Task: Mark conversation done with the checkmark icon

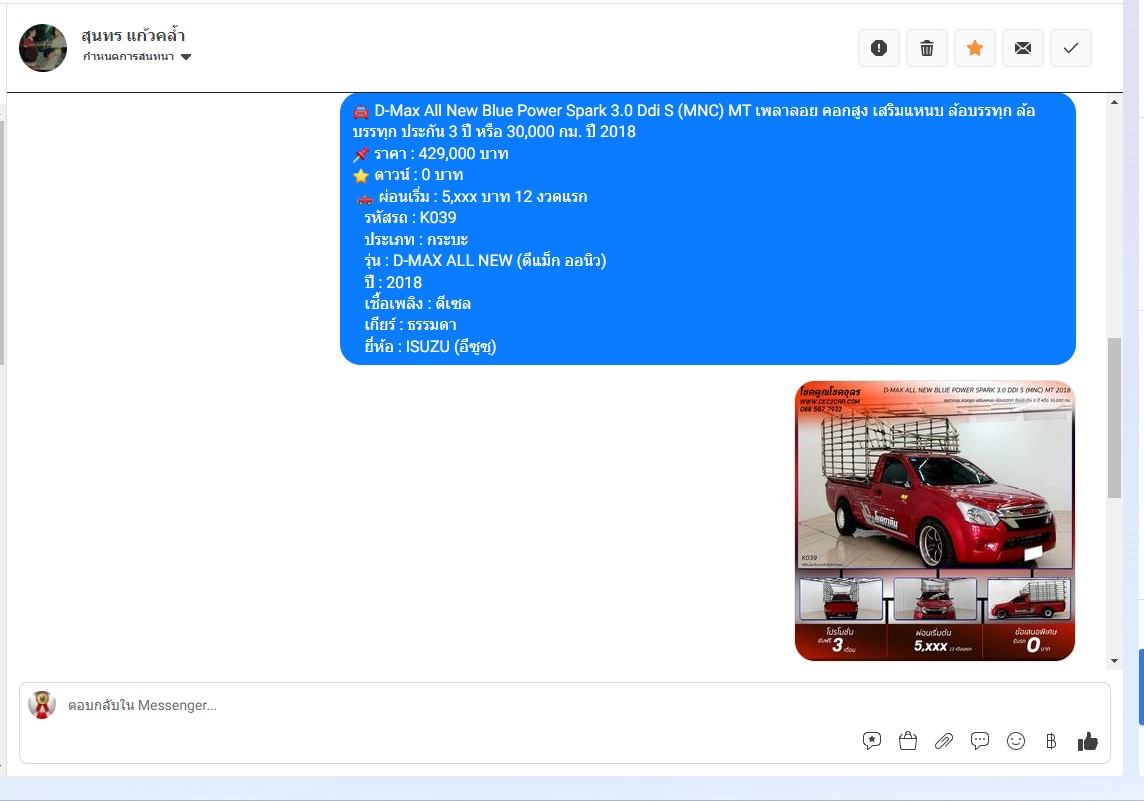Action: point(1070,48)
